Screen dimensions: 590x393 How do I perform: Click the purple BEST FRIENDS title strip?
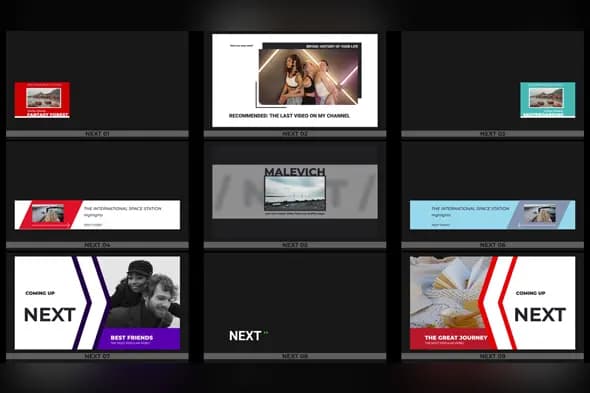pos(137,339)
